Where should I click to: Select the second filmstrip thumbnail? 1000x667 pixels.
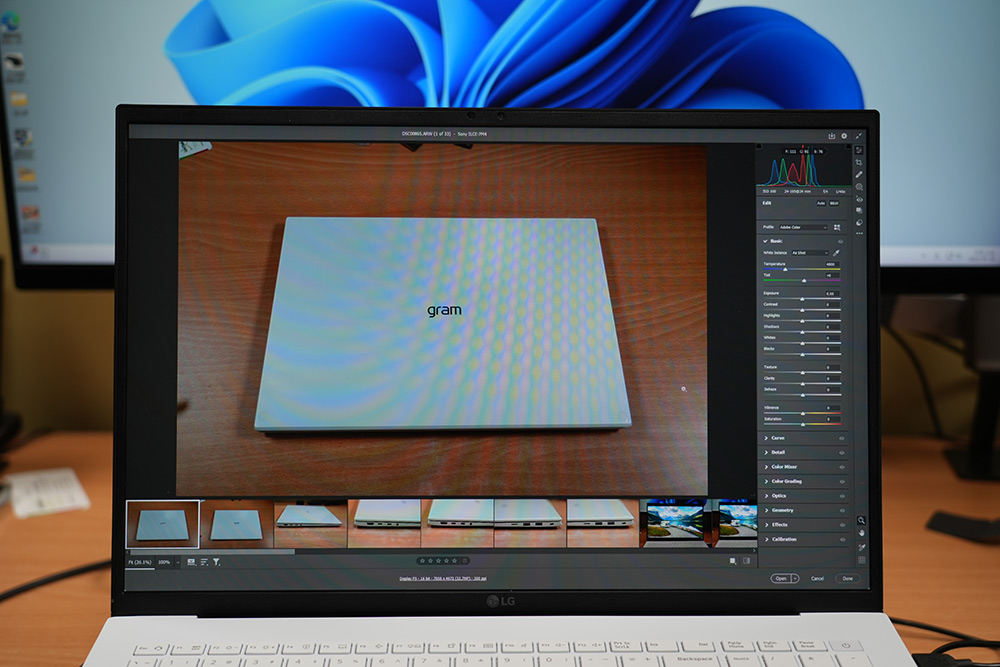point(237,524)
